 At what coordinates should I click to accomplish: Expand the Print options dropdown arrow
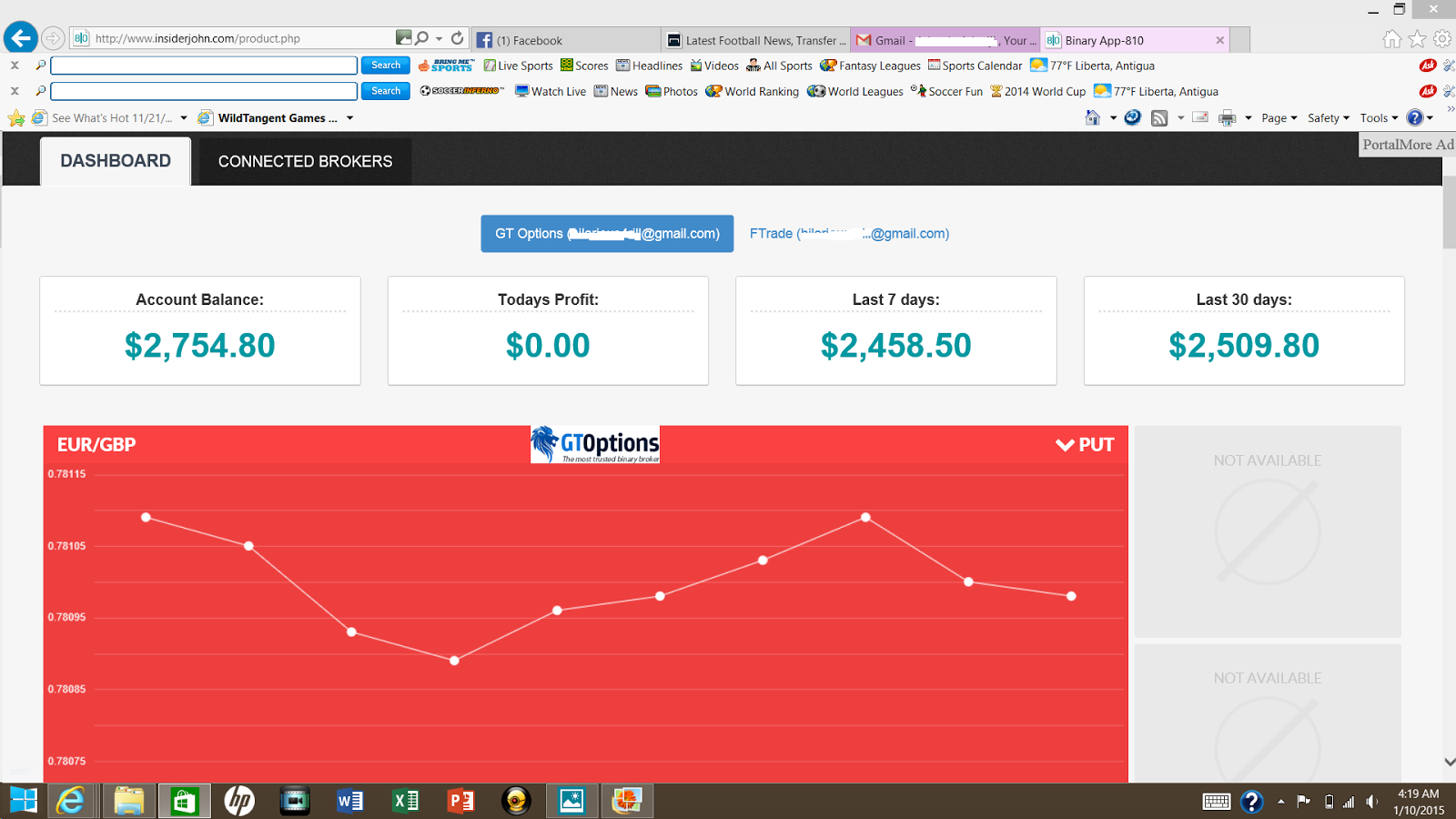coord(1249,118)
